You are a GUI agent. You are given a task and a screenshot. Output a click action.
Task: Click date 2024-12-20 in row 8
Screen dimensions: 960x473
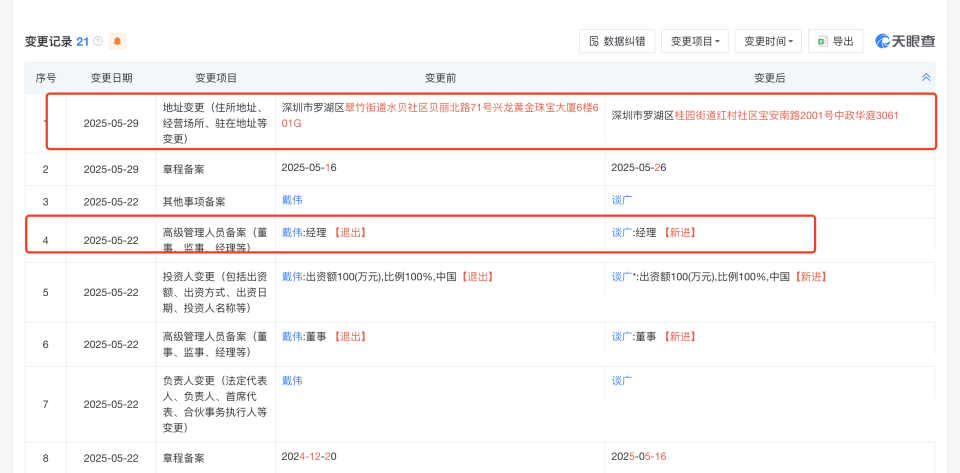tap(309, 457)
